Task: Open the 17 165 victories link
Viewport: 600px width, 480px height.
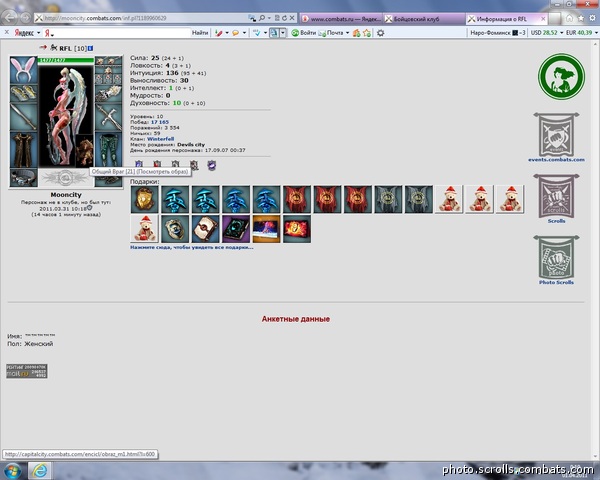Action: (x=160, y=122)
